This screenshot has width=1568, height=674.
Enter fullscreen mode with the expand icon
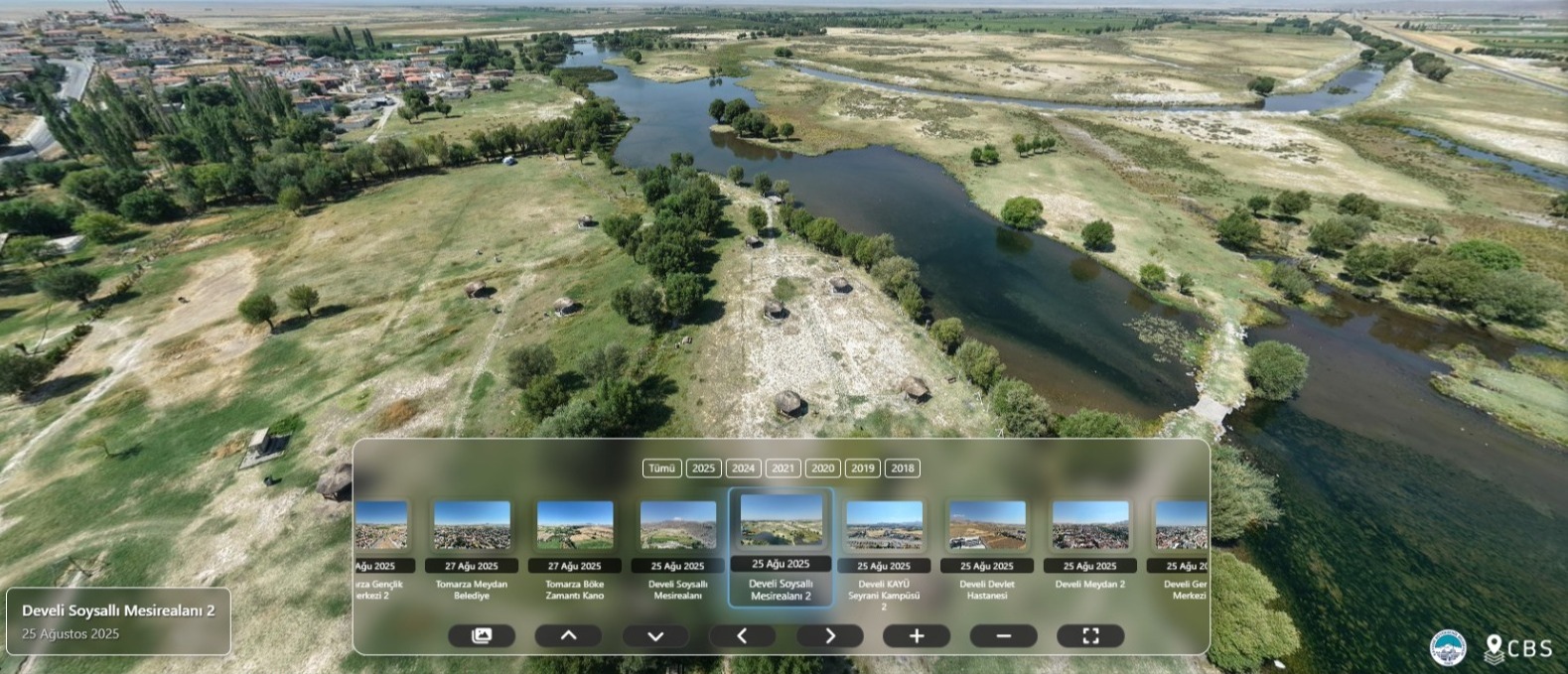click(x=1090, y=635)
